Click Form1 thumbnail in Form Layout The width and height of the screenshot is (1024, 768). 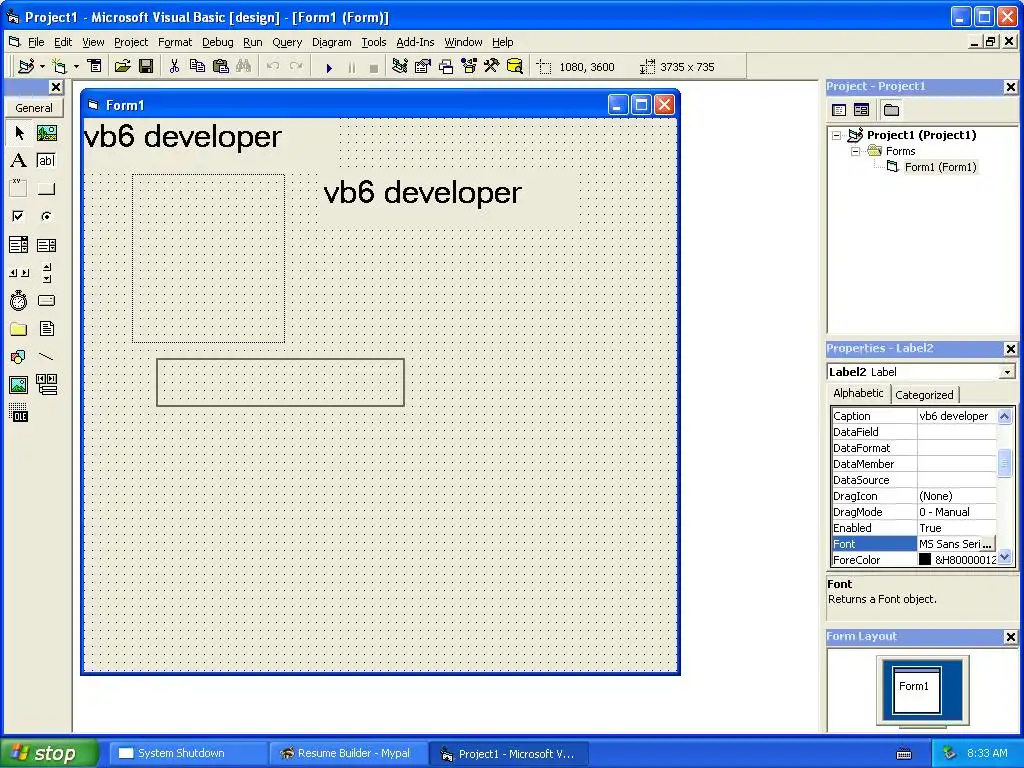[917, 690]
